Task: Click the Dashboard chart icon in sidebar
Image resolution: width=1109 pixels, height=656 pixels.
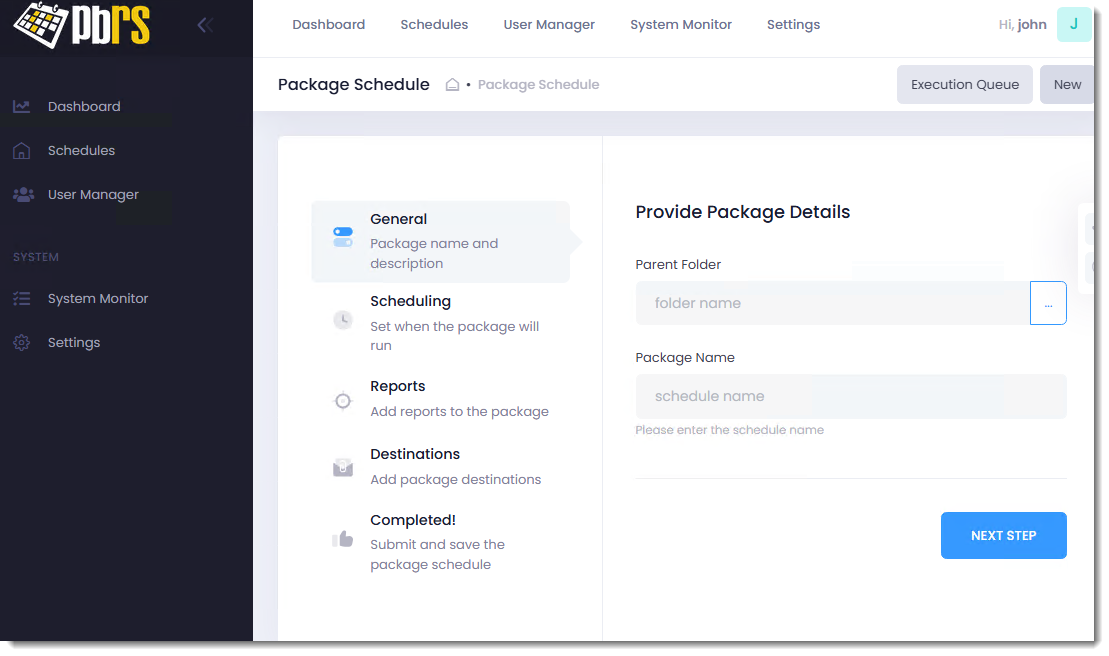Action: [22, 106]
